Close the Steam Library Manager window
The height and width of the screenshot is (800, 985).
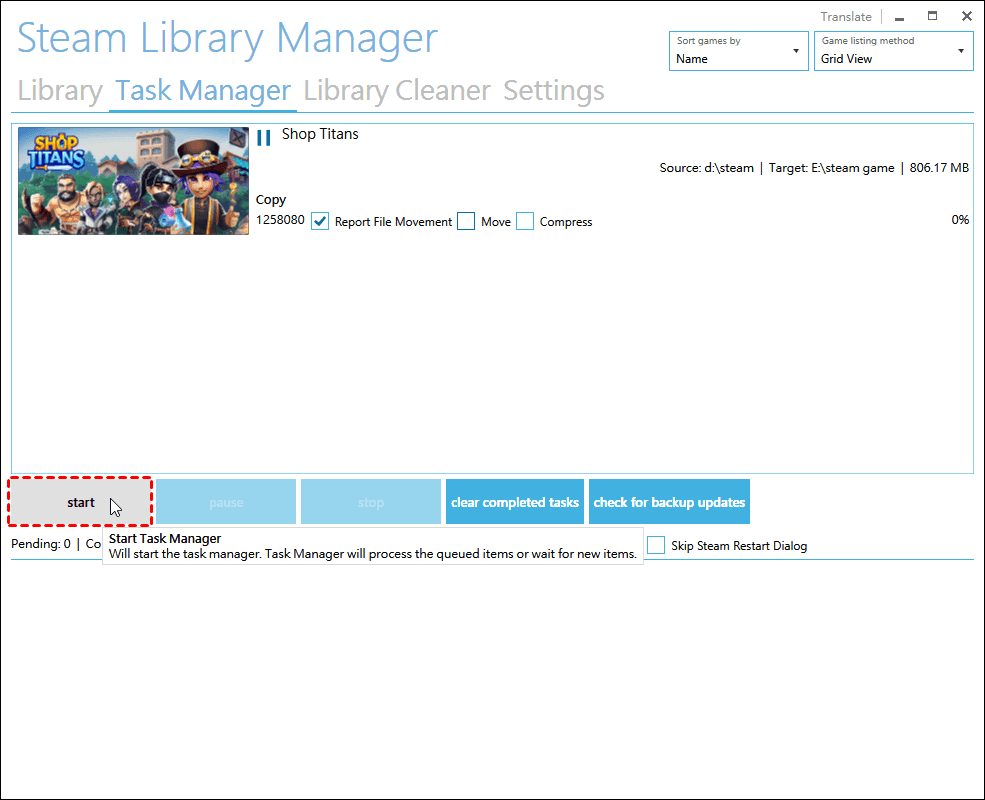[x=966, y=16]
